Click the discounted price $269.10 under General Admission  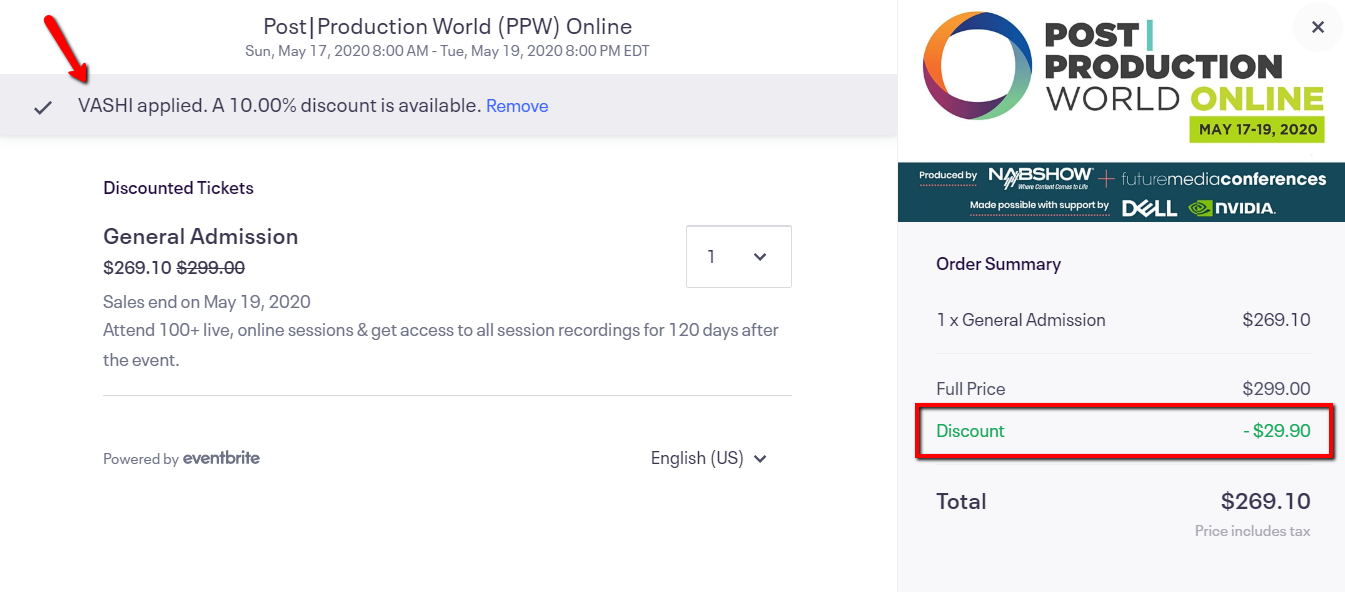click(137, 268)
